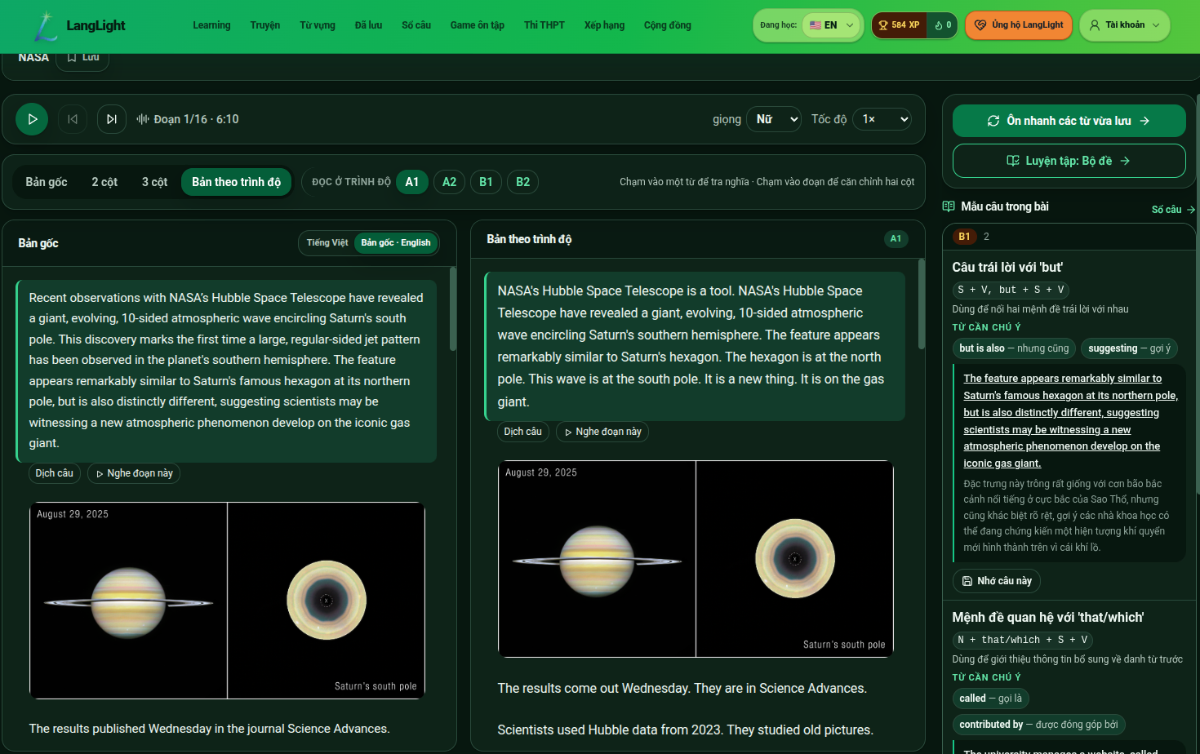Click the Saturn image in original panel

pos(227,600)
